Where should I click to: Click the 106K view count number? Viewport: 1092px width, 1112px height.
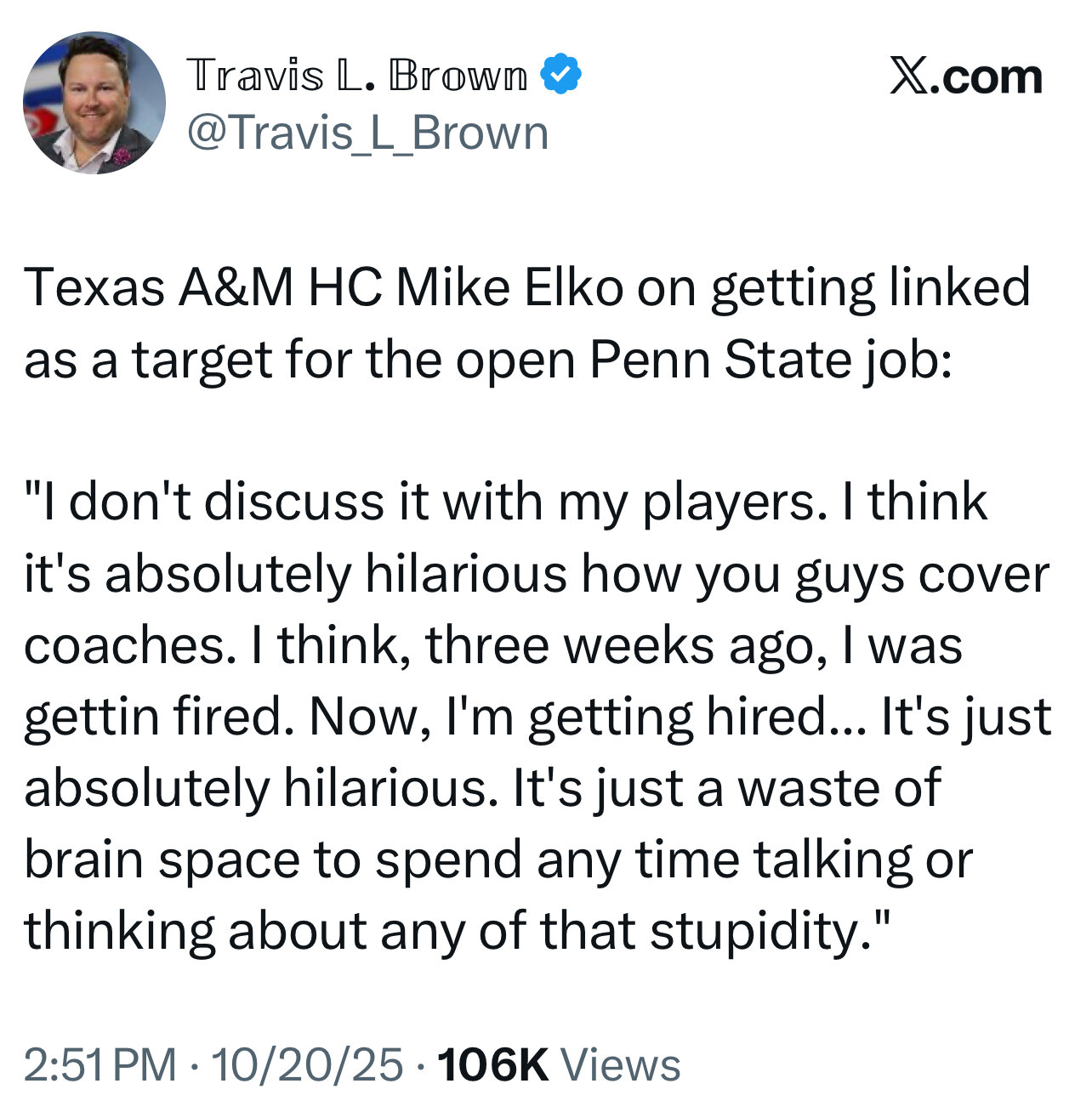(x=492, y=1064)
